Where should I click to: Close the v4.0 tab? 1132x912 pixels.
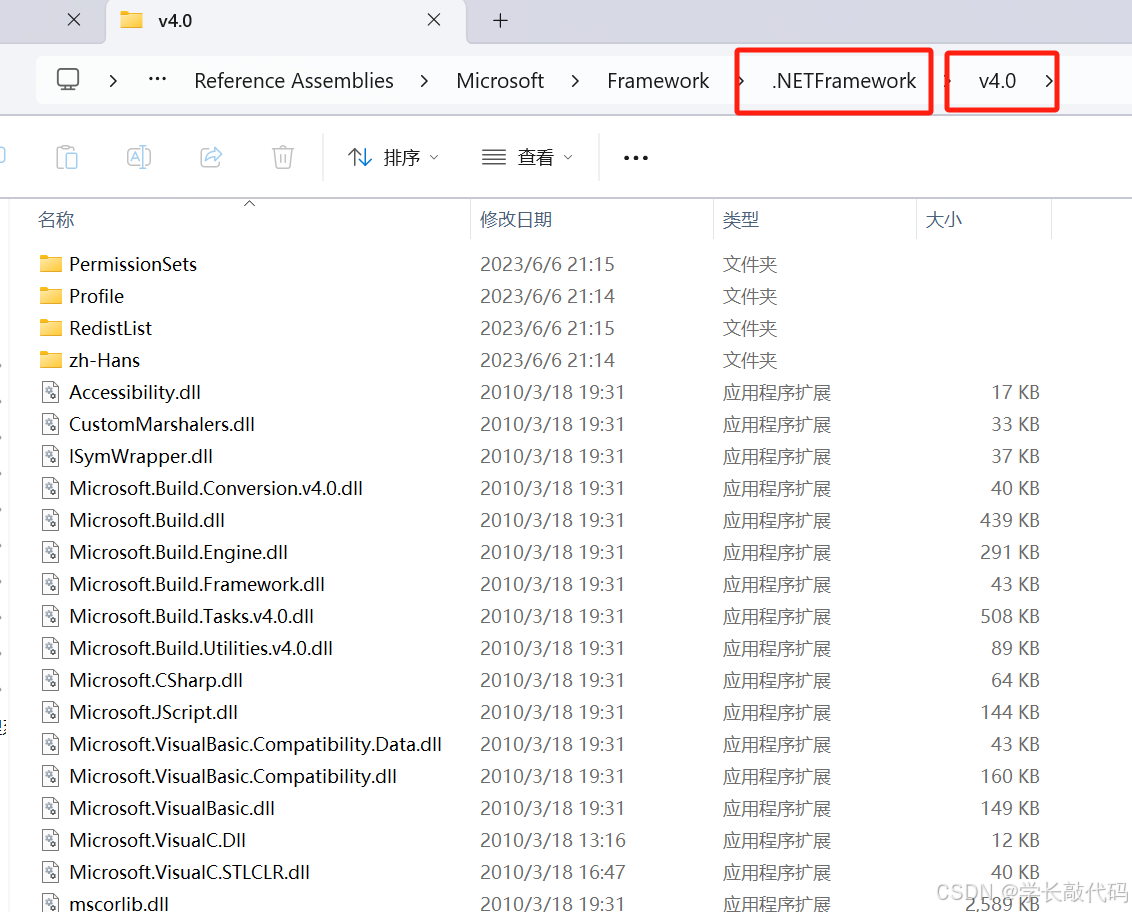434,20
